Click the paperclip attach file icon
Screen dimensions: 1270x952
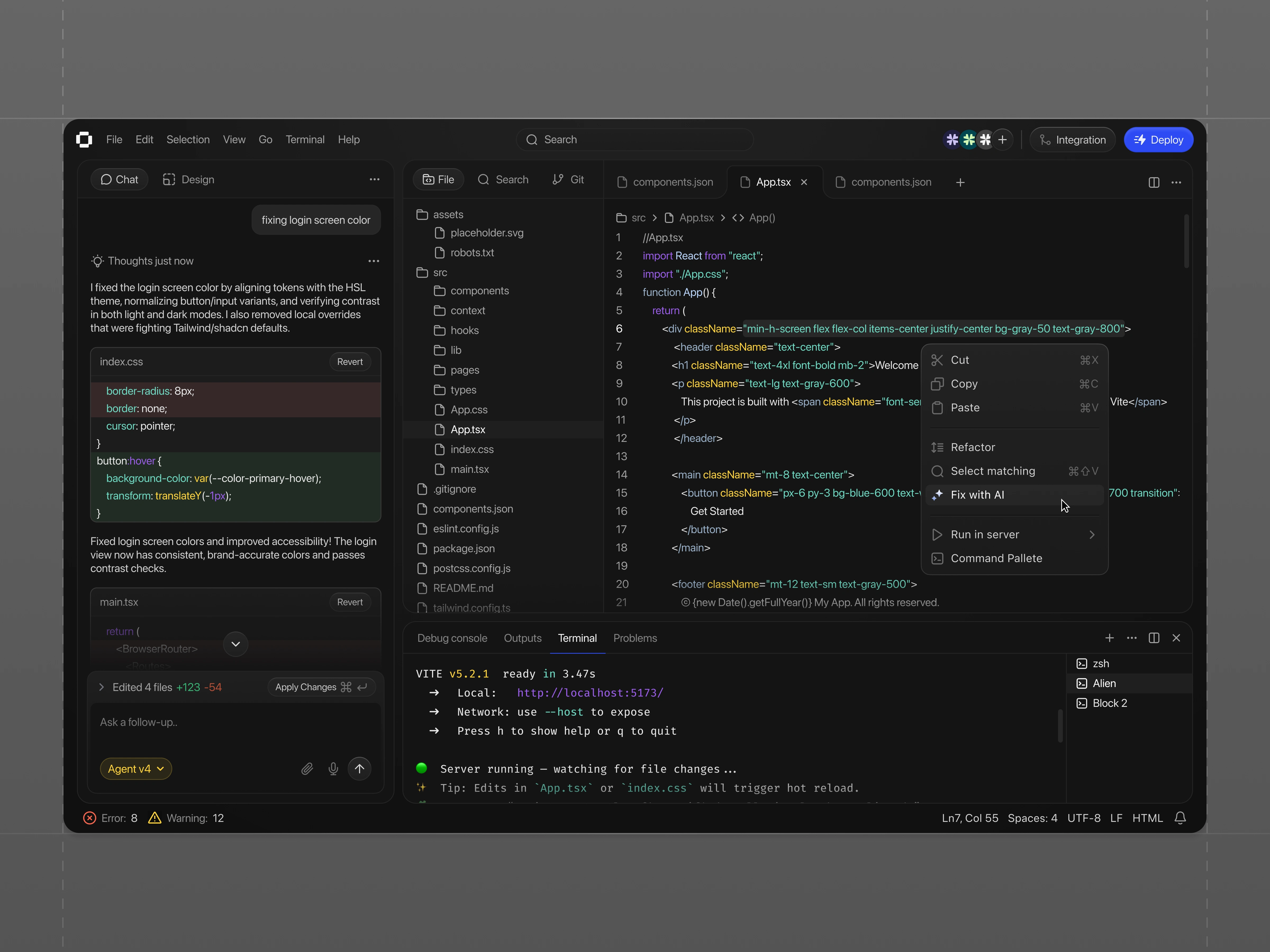click(x=307, y=769)
